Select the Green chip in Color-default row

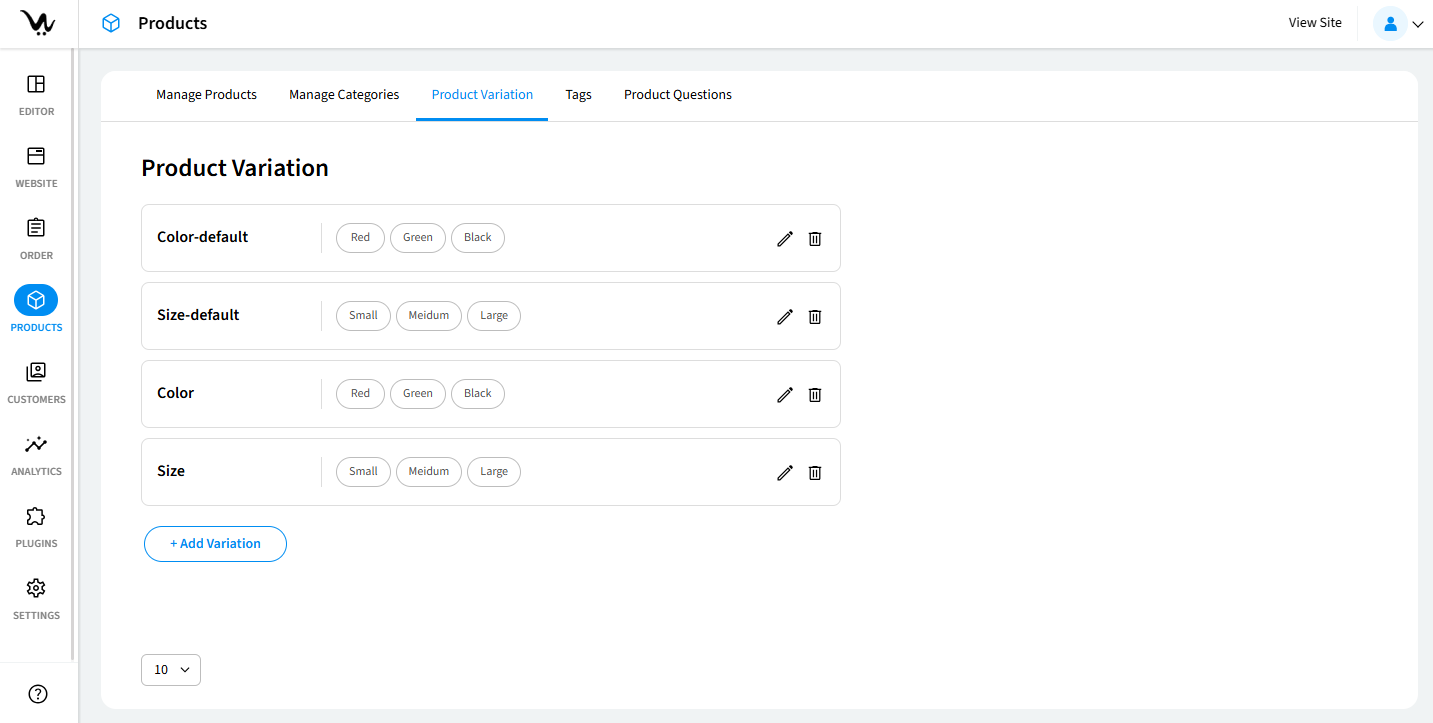418,238
